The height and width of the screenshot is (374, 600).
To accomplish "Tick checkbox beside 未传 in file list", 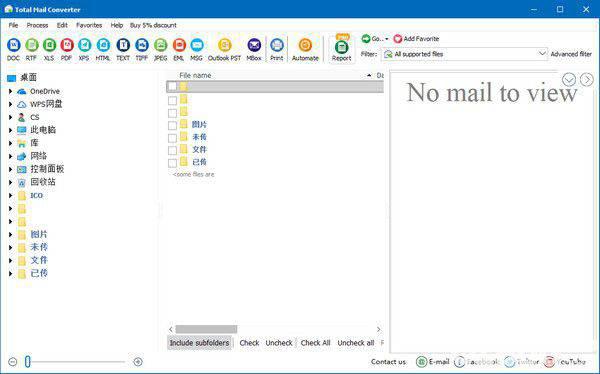I will [173, 138].
